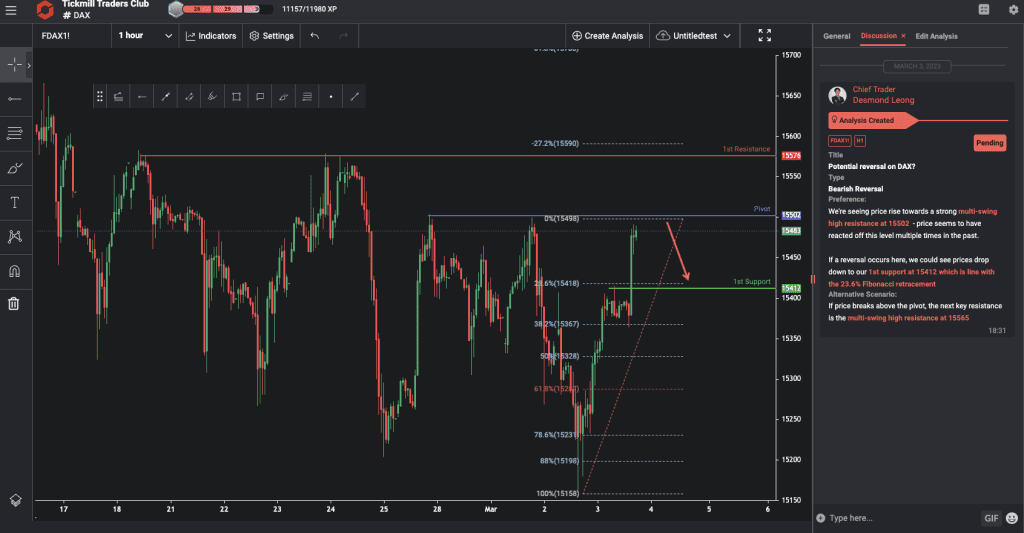Image resolution: width=1024 pixels, height=533 pixels.
Task: Pick the forecast tool in floating toolbar
Action: pyautogui.click(x=118, y=97)
